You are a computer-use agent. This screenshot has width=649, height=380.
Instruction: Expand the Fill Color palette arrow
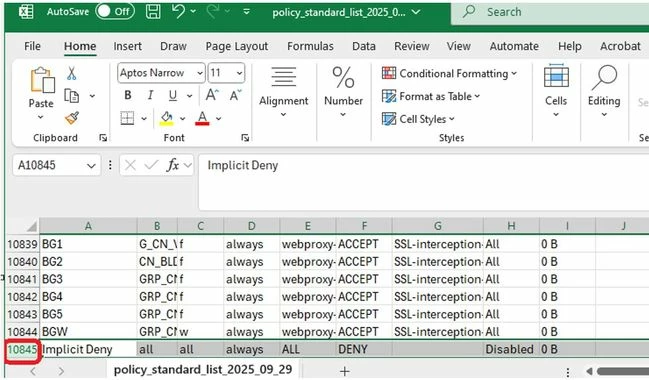183,119
